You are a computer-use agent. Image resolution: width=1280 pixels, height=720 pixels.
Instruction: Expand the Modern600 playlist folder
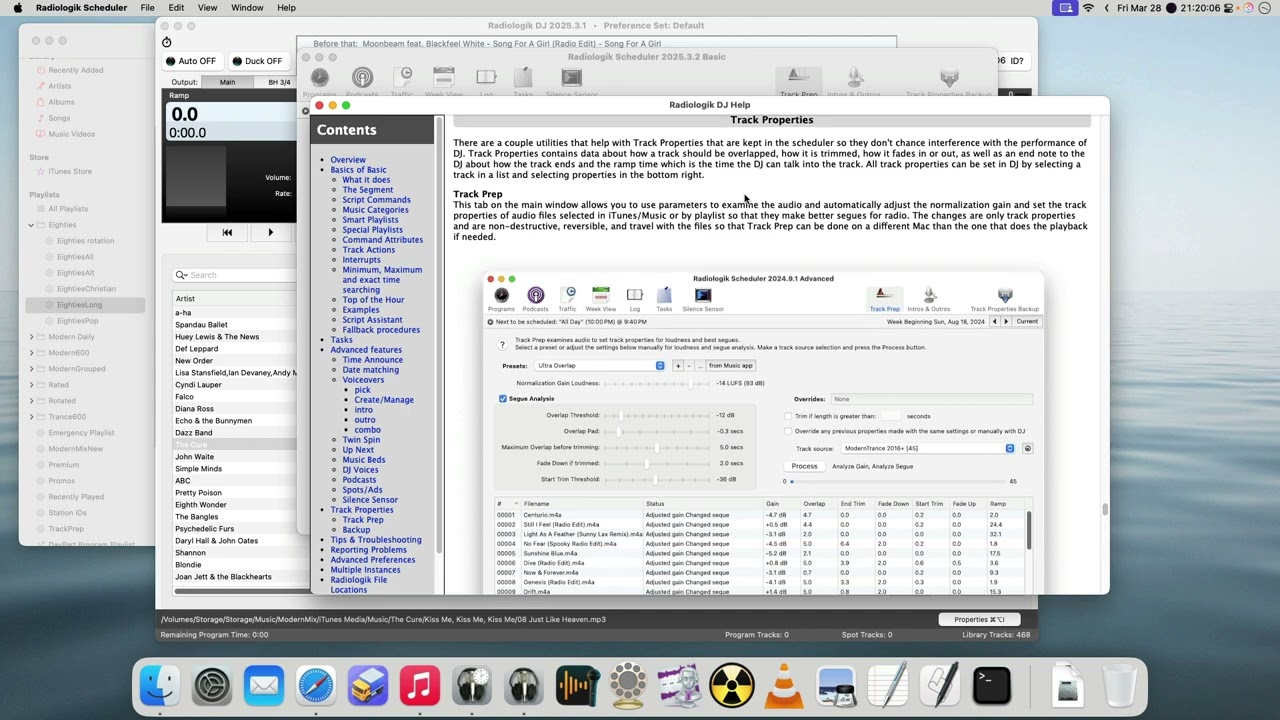click(x=31, y=353)
